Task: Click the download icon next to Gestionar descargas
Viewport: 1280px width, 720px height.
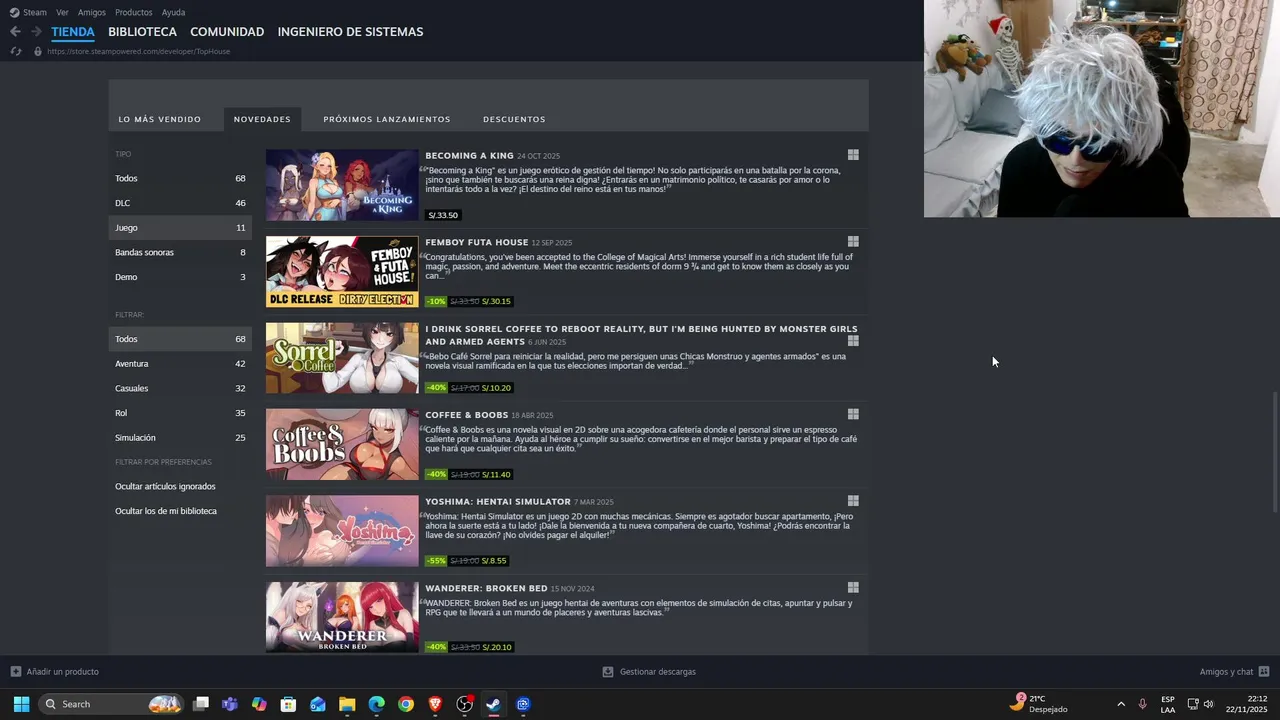Action: [x=608, y=672]
